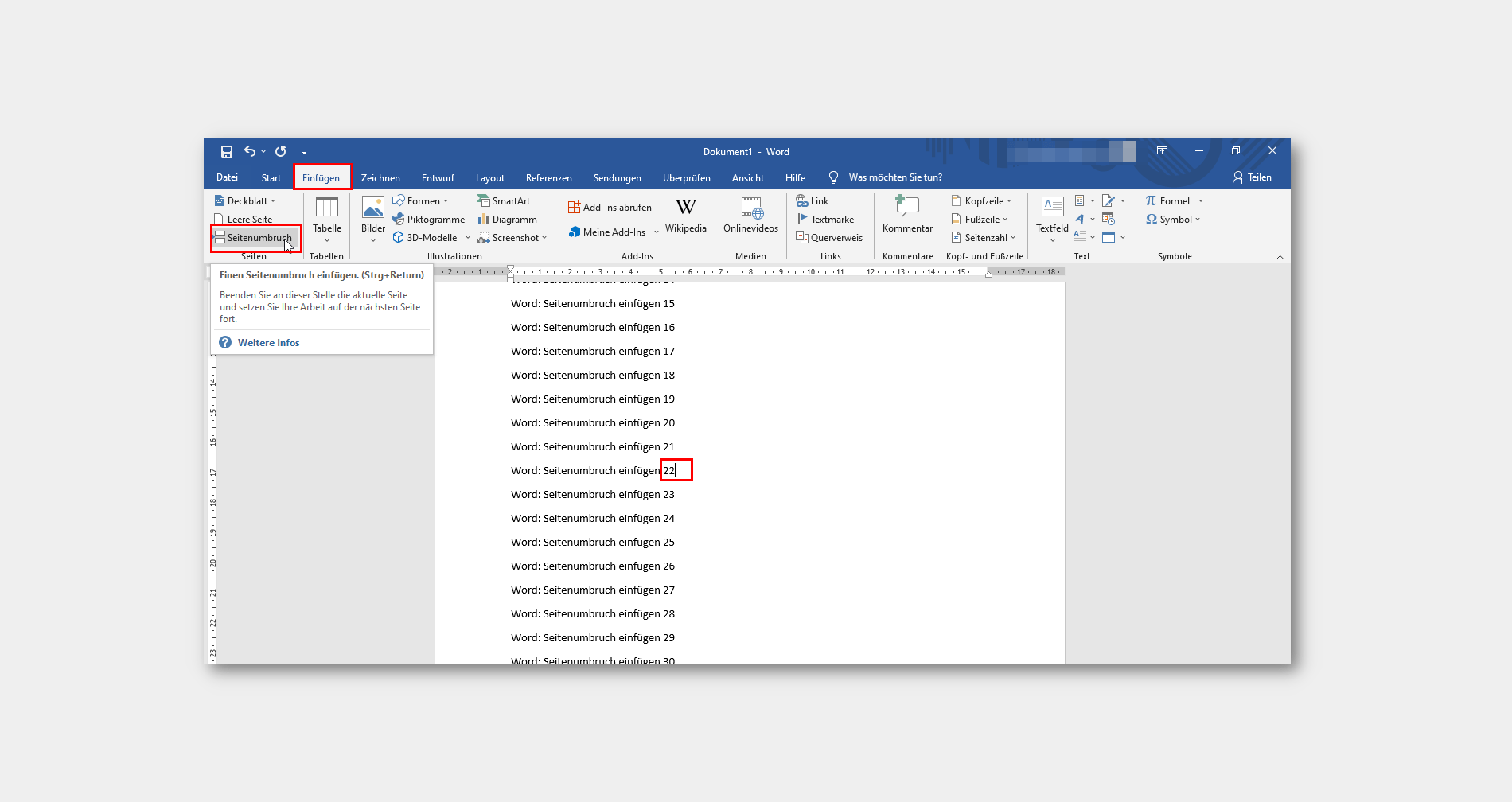Click the Teilen share button
The image size is (1512, 802).
coord(1253,177)
